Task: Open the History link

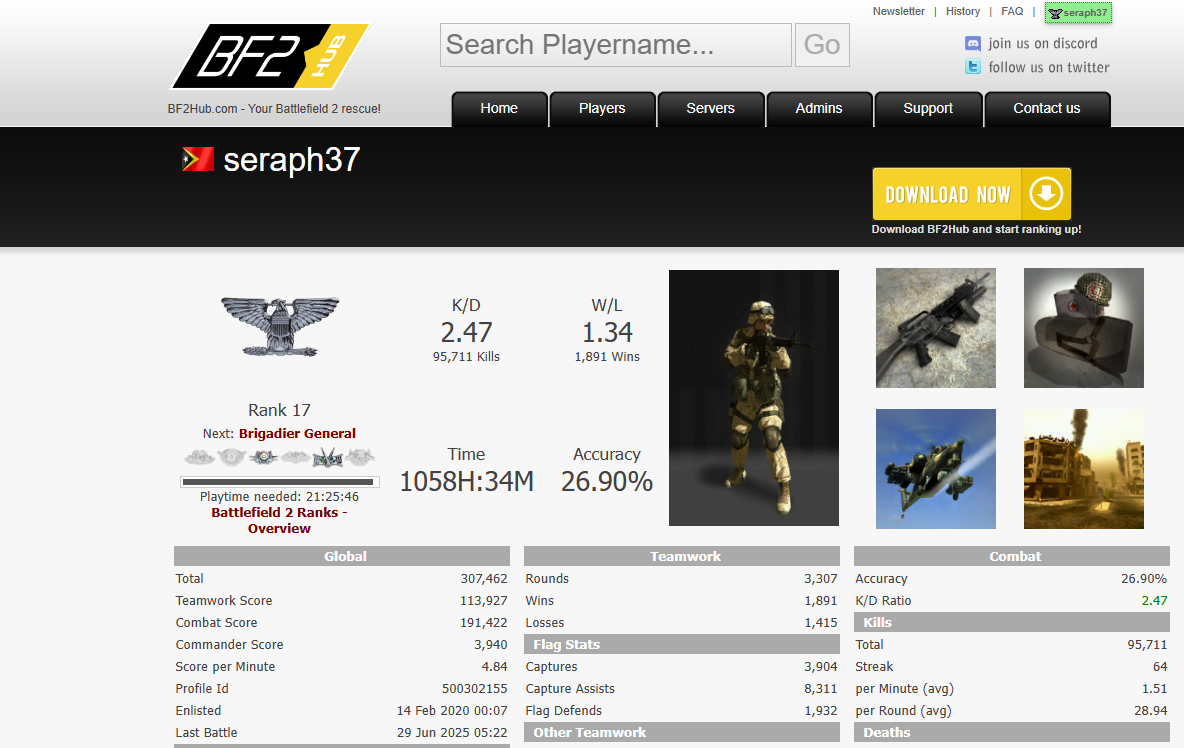Action: [x=963, y=11]
